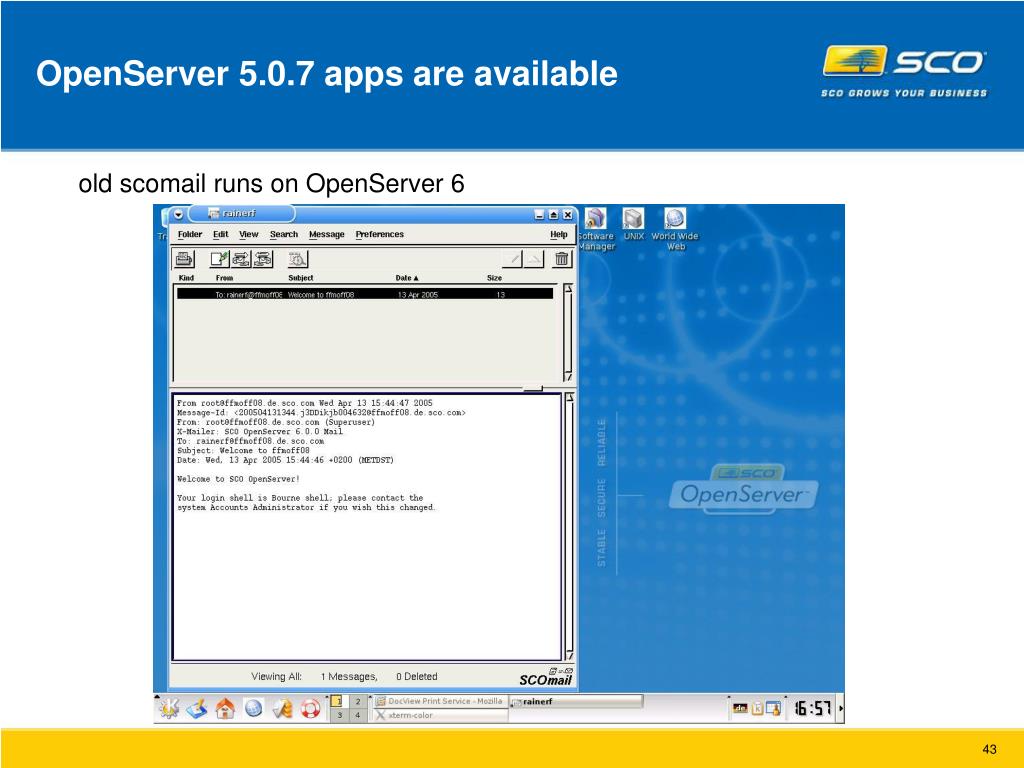Open the Home folder panel icon
Image resolution: width=1024 pixels, height=768 pixels.
(x=225, y=709)
